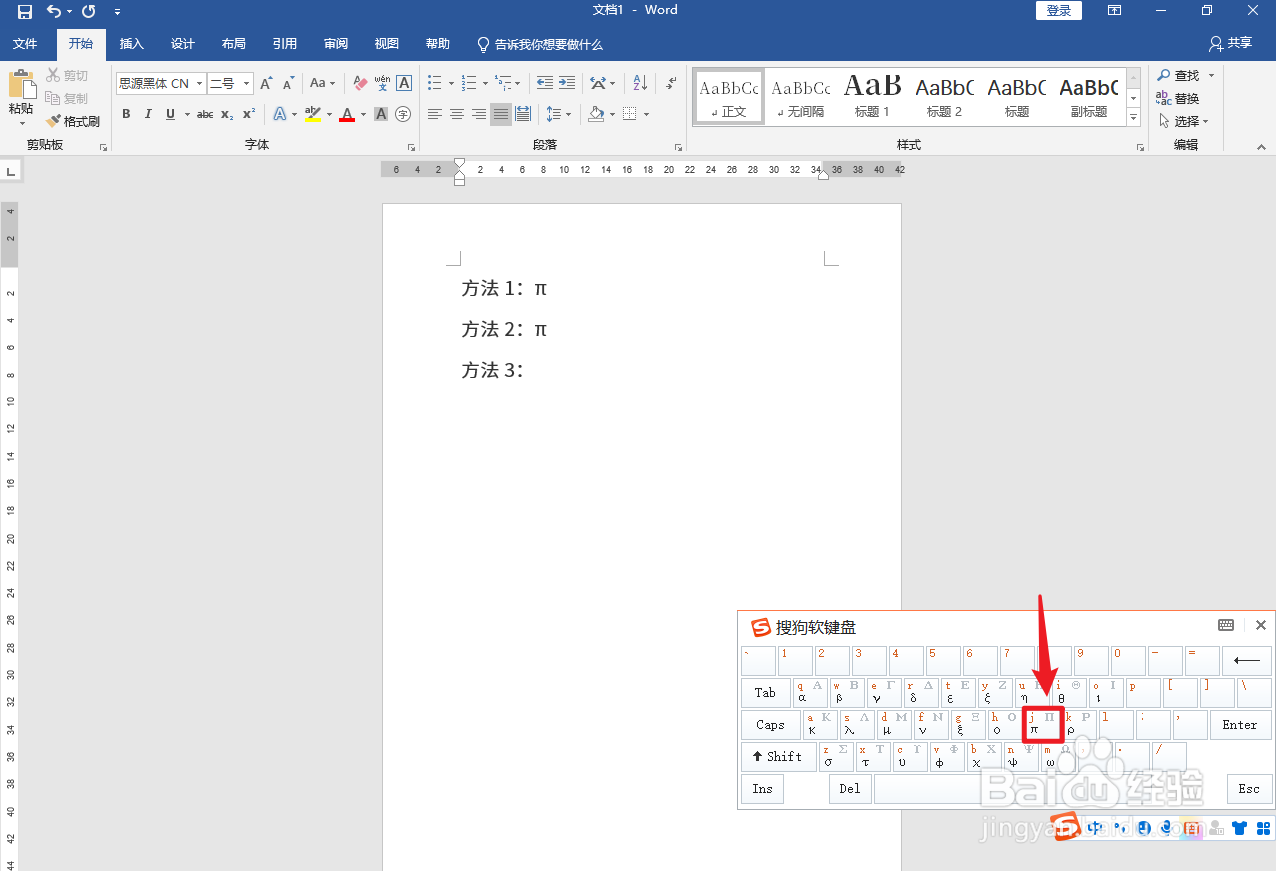Expand the styles gallery with the More arrow
1276x871 pixels.
(x=1133, y=118)
